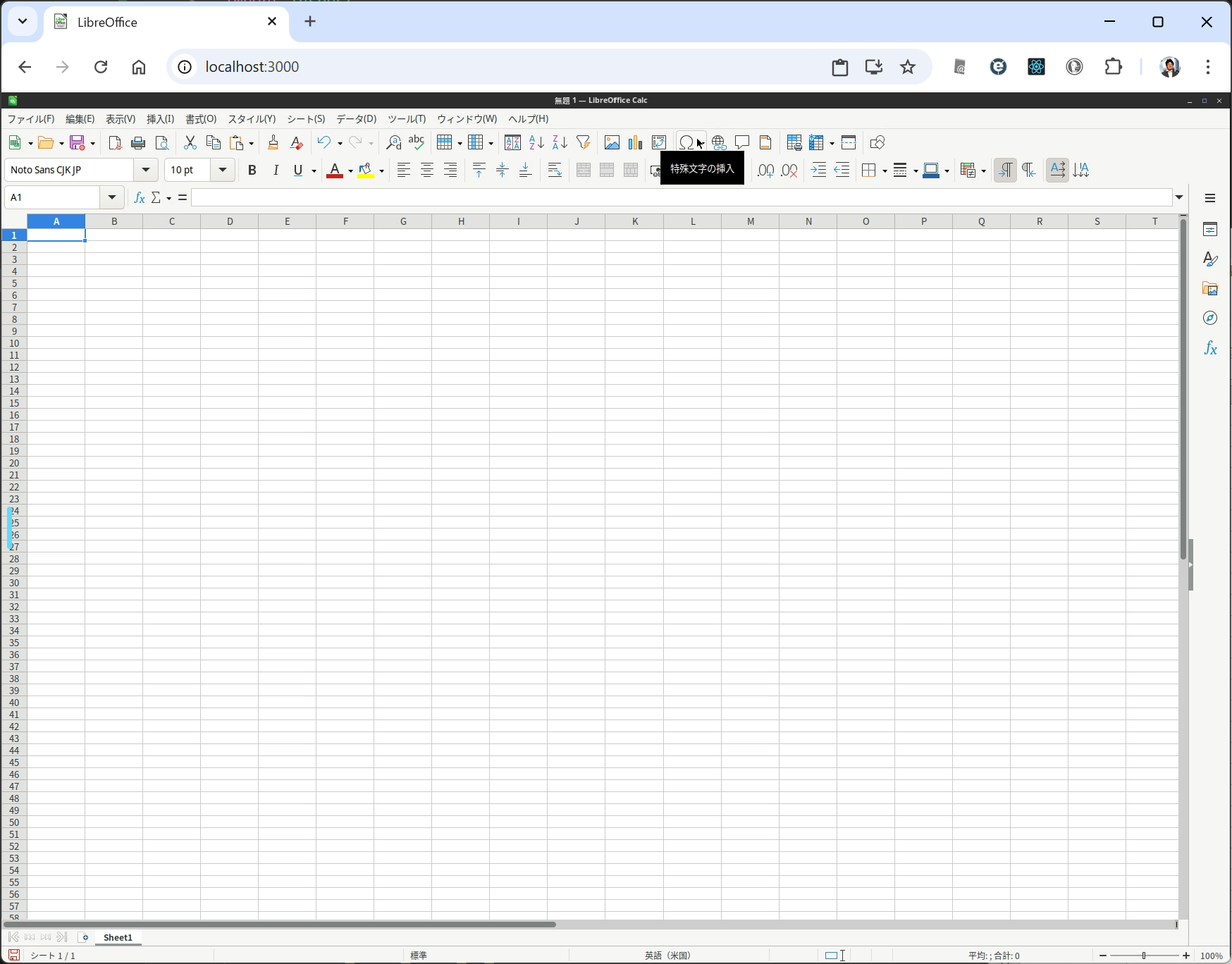Expand the font name dropdown

[146, 171]
